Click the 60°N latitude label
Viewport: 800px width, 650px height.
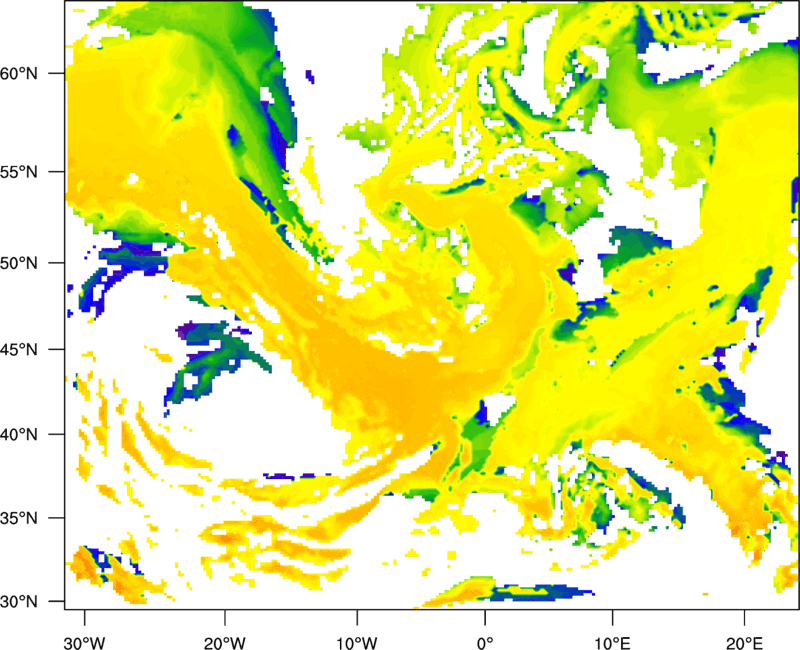pos(19,73)
